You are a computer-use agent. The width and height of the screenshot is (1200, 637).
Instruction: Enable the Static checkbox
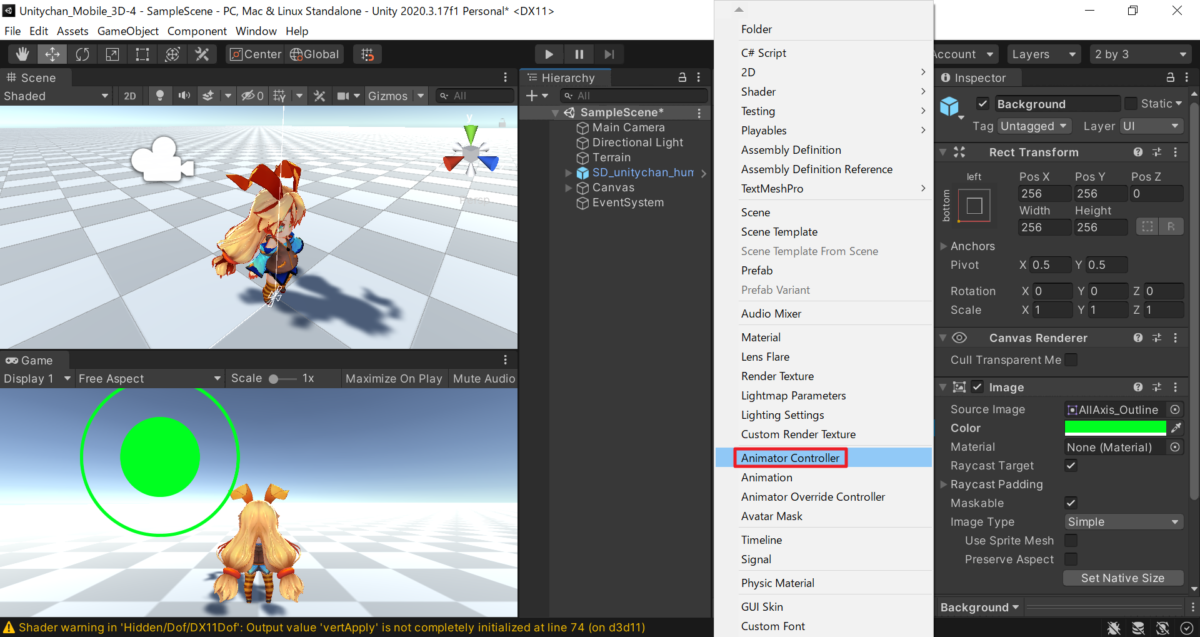tap(1131, 104)
